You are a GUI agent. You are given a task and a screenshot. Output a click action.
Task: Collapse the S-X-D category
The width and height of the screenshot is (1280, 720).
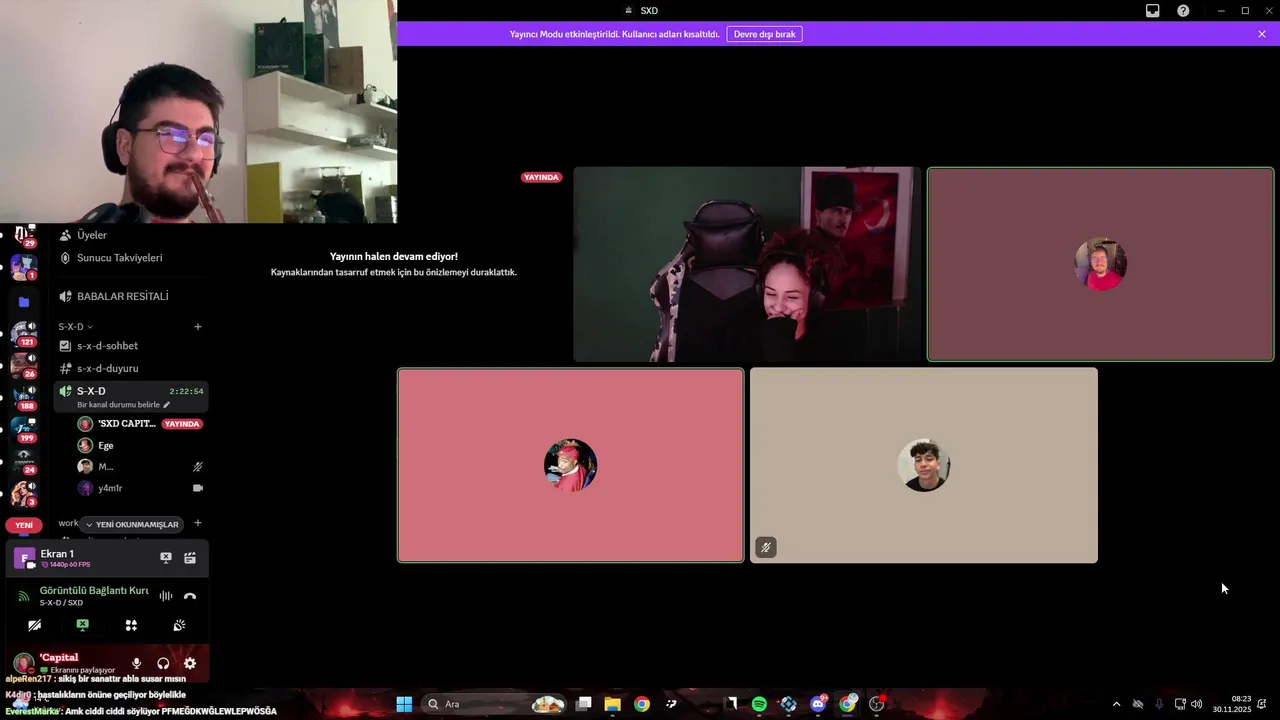click(x=75, y=327)
